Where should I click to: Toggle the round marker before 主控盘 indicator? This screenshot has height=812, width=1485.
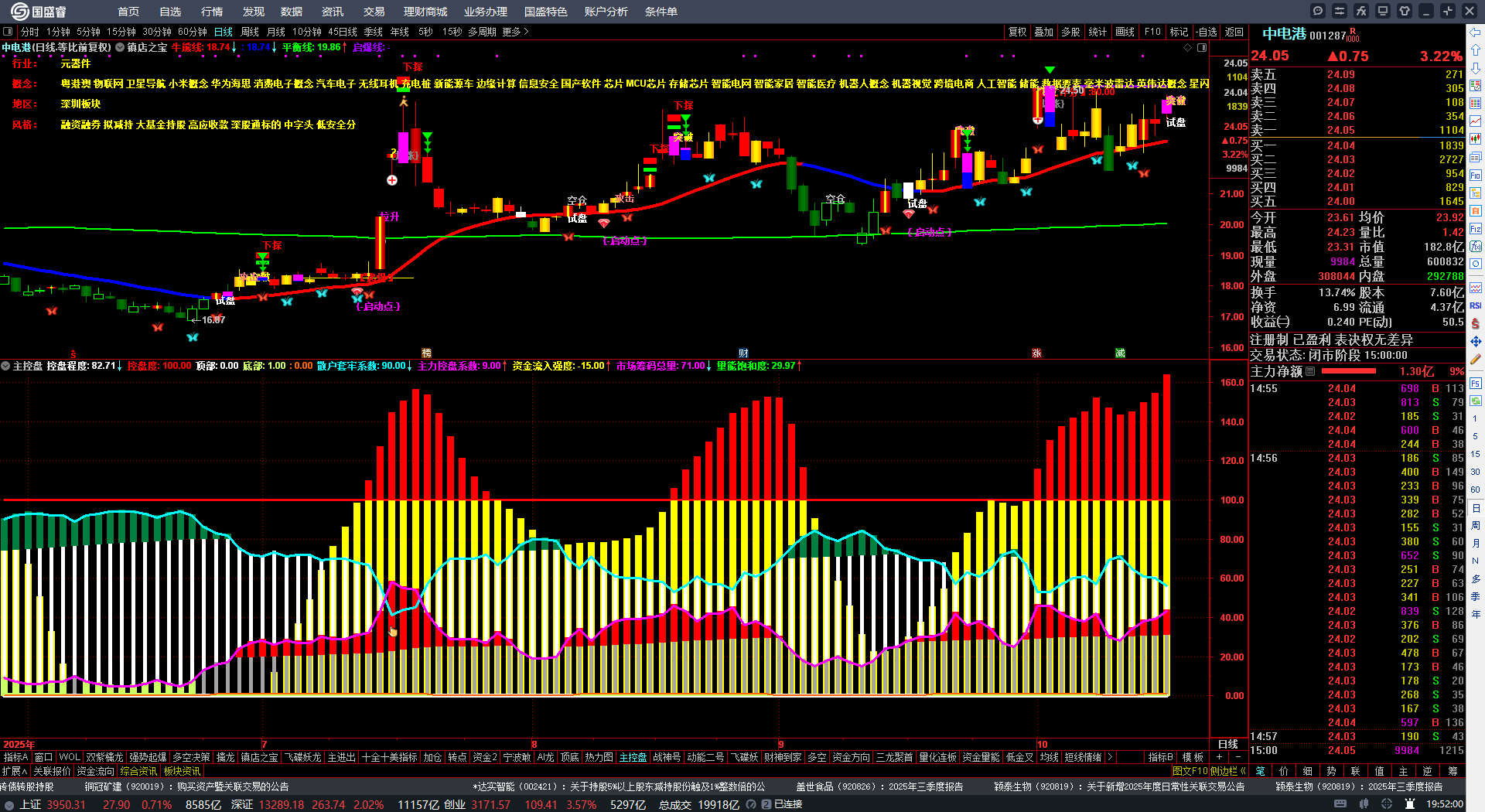[x=5, y=366]
